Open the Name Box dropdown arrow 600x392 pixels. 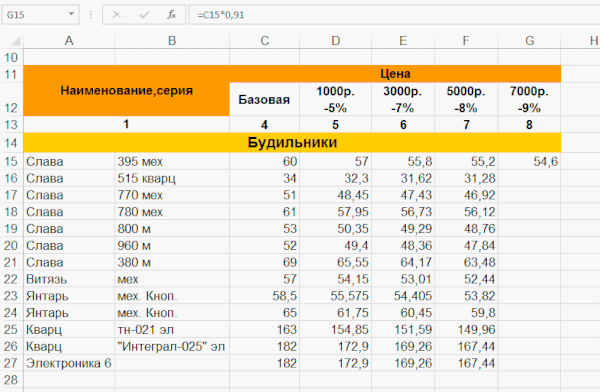pos(71,15)
